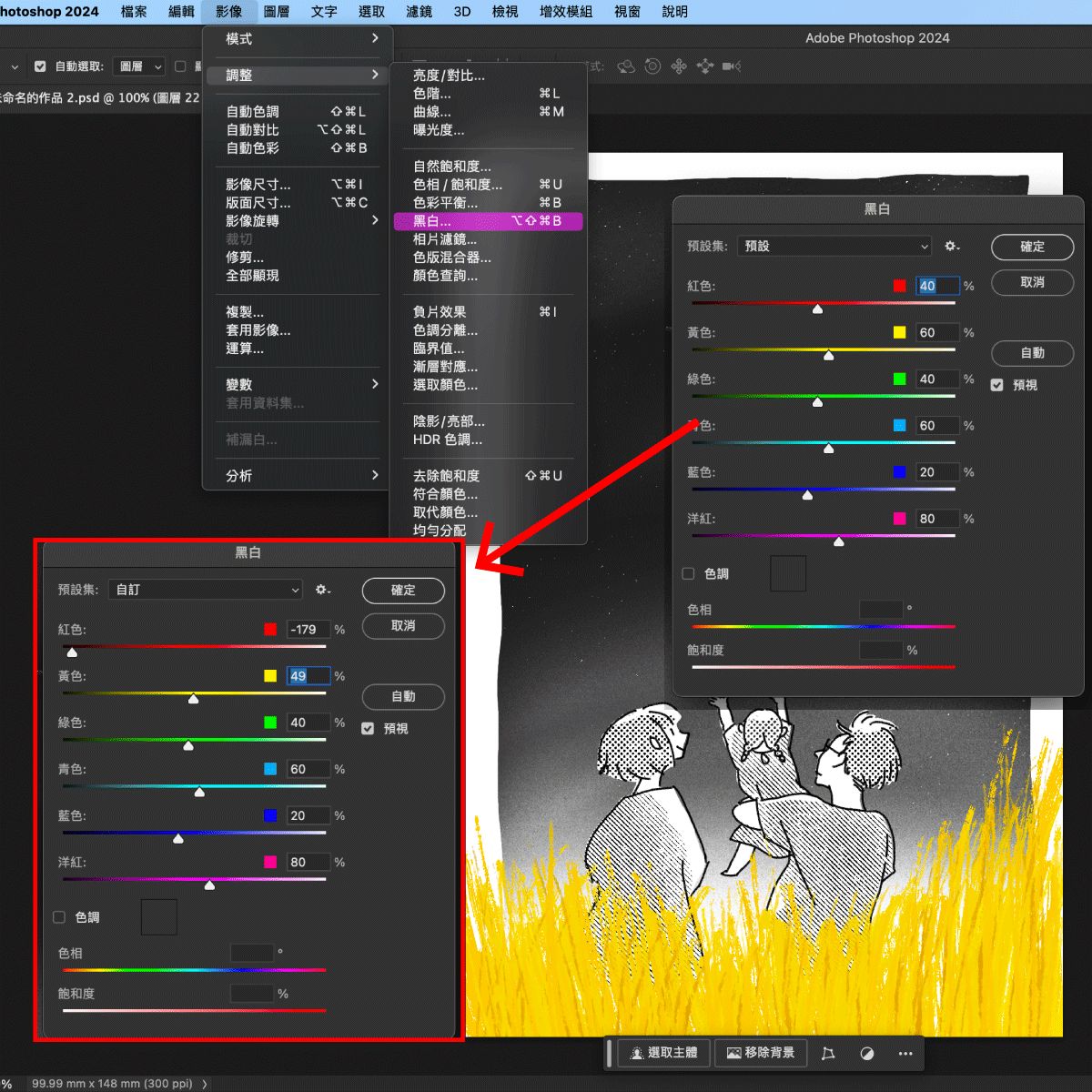The image size is (1092, 1092).
Task: Click the 選取主體 button in contextual bar
Action: 663,1053
